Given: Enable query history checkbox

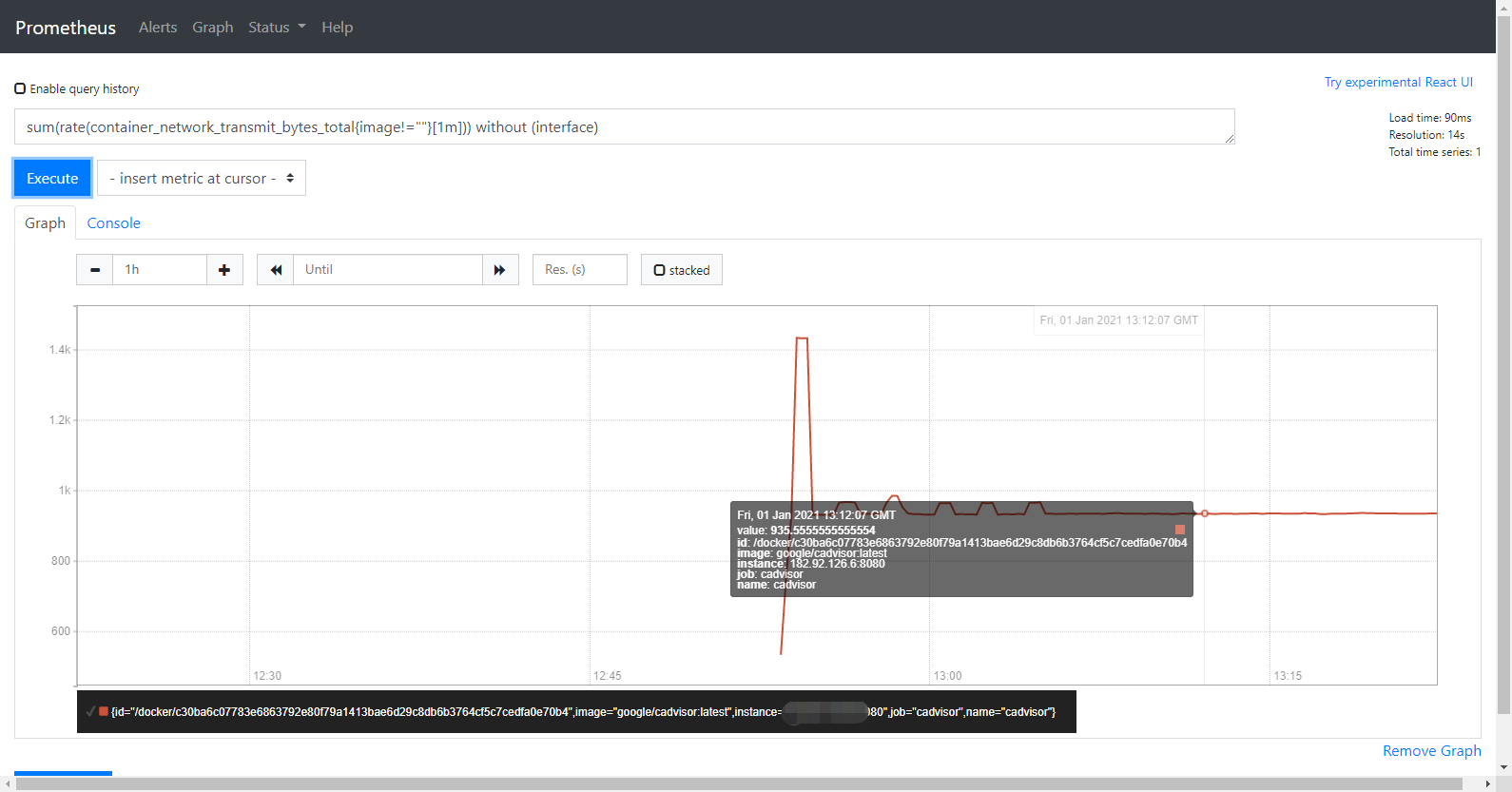Looking at the screenshot, I should [20, 88].
